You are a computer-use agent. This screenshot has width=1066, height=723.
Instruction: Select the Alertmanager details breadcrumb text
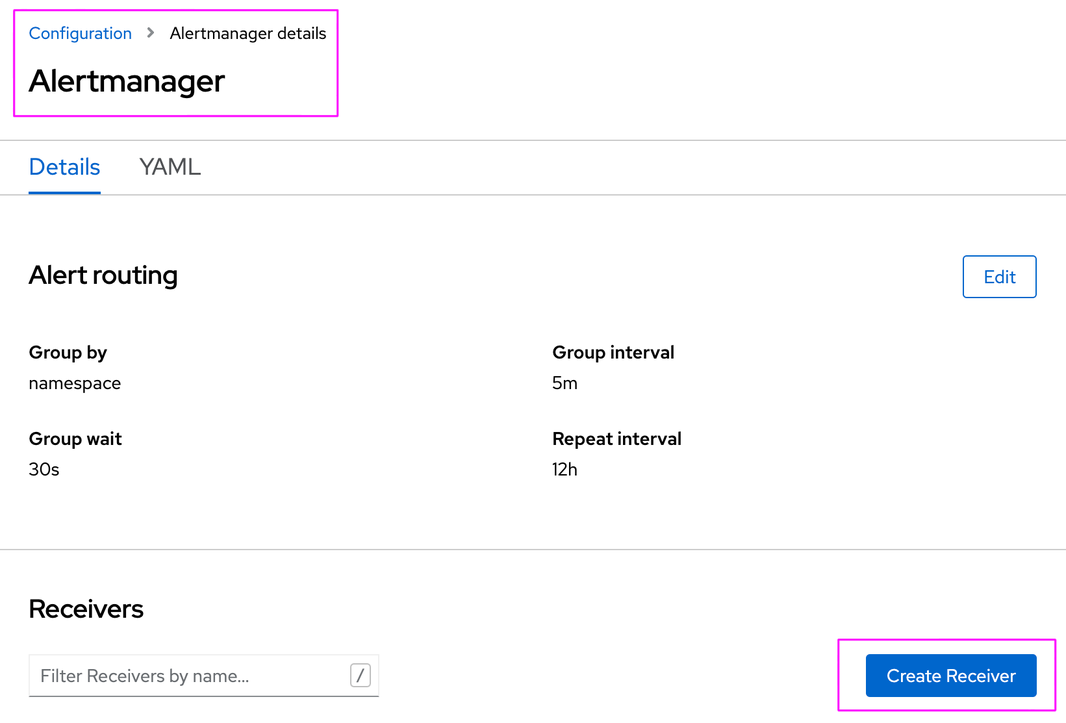248,33
